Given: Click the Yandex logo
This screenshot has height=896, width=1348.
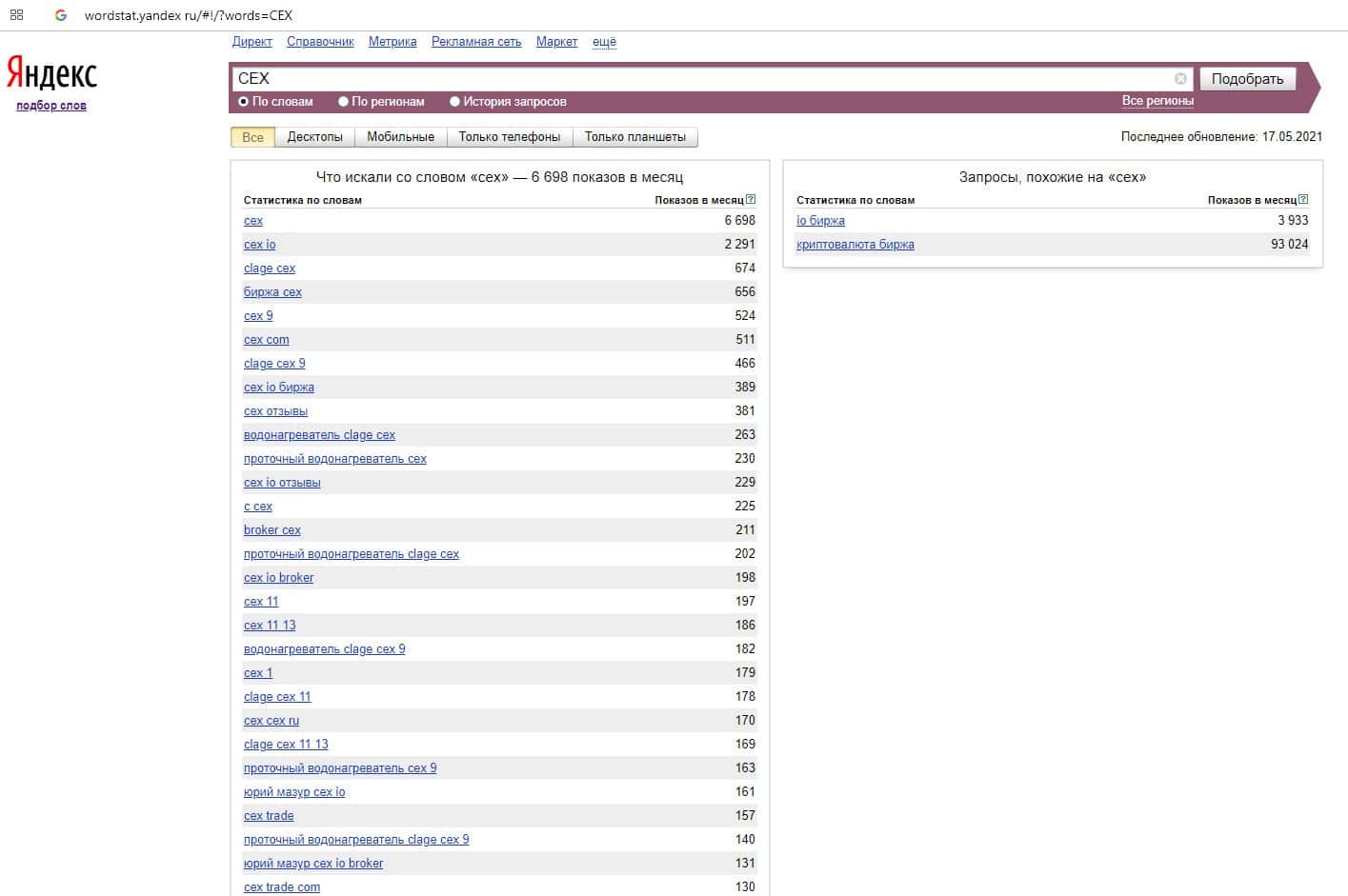Looking at the screenshot, I should (x=51, y=73).
